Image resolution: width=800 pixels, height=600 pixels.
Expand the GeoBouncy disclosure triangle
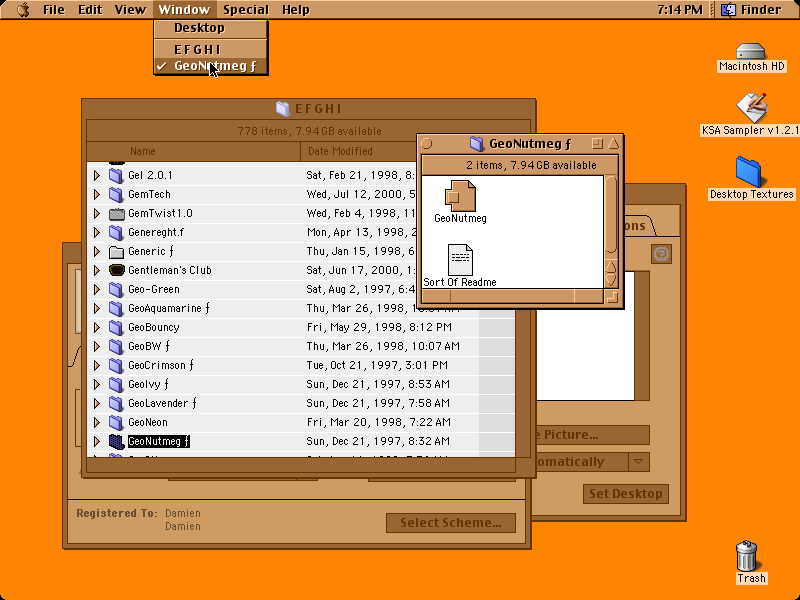coord(96,328)
